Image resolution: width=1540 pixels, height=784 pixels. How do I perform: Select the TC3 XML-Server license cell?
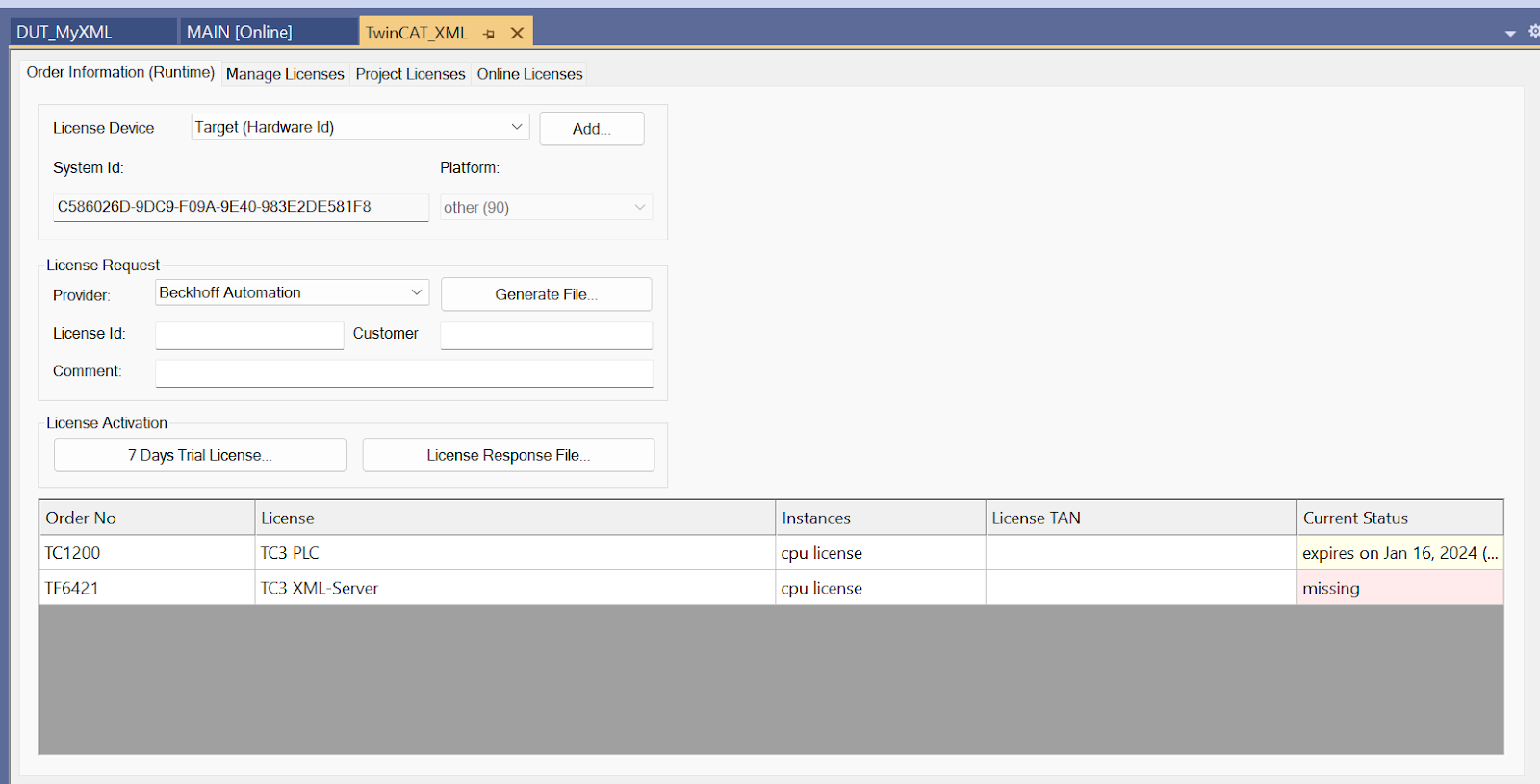point(515,588)
